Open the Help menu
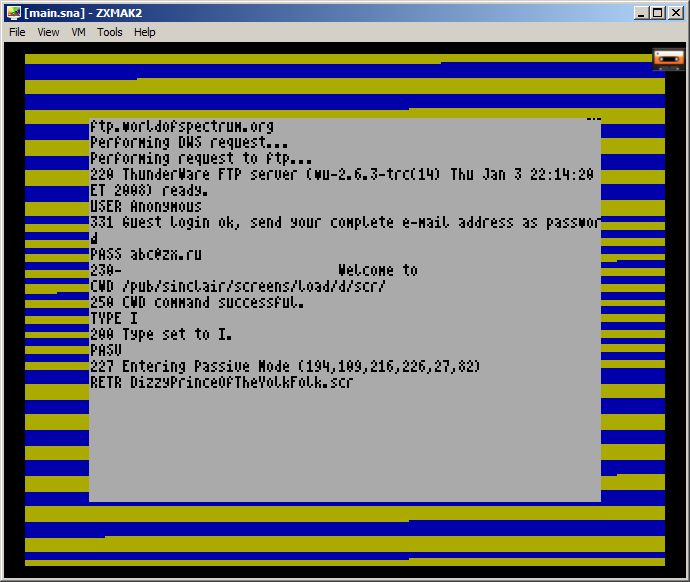 click(x=145, y=32)
